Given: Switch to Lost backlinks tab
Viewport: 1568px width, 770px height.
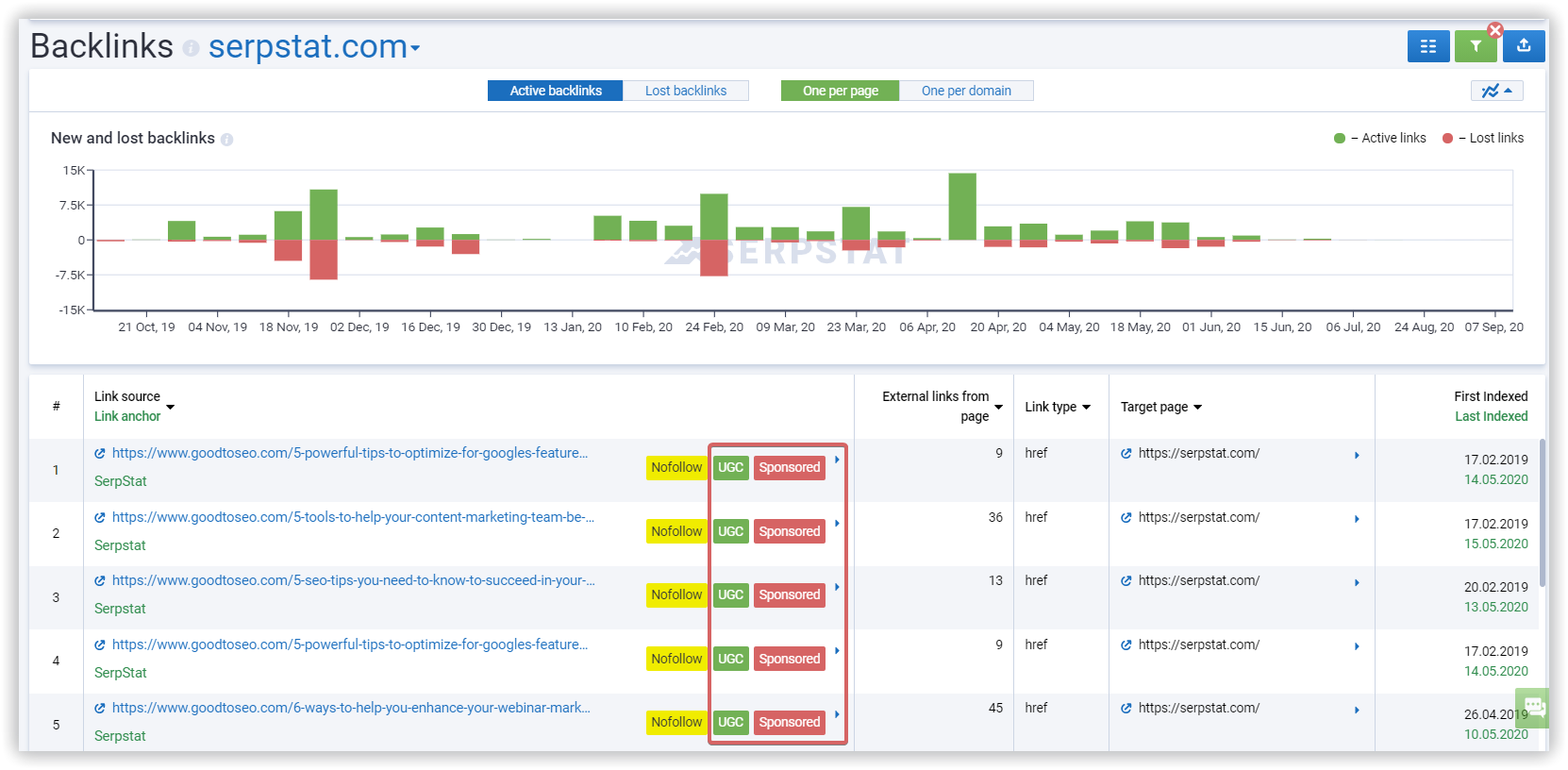Looking at the screenshot, I should (x=686, y=91).
